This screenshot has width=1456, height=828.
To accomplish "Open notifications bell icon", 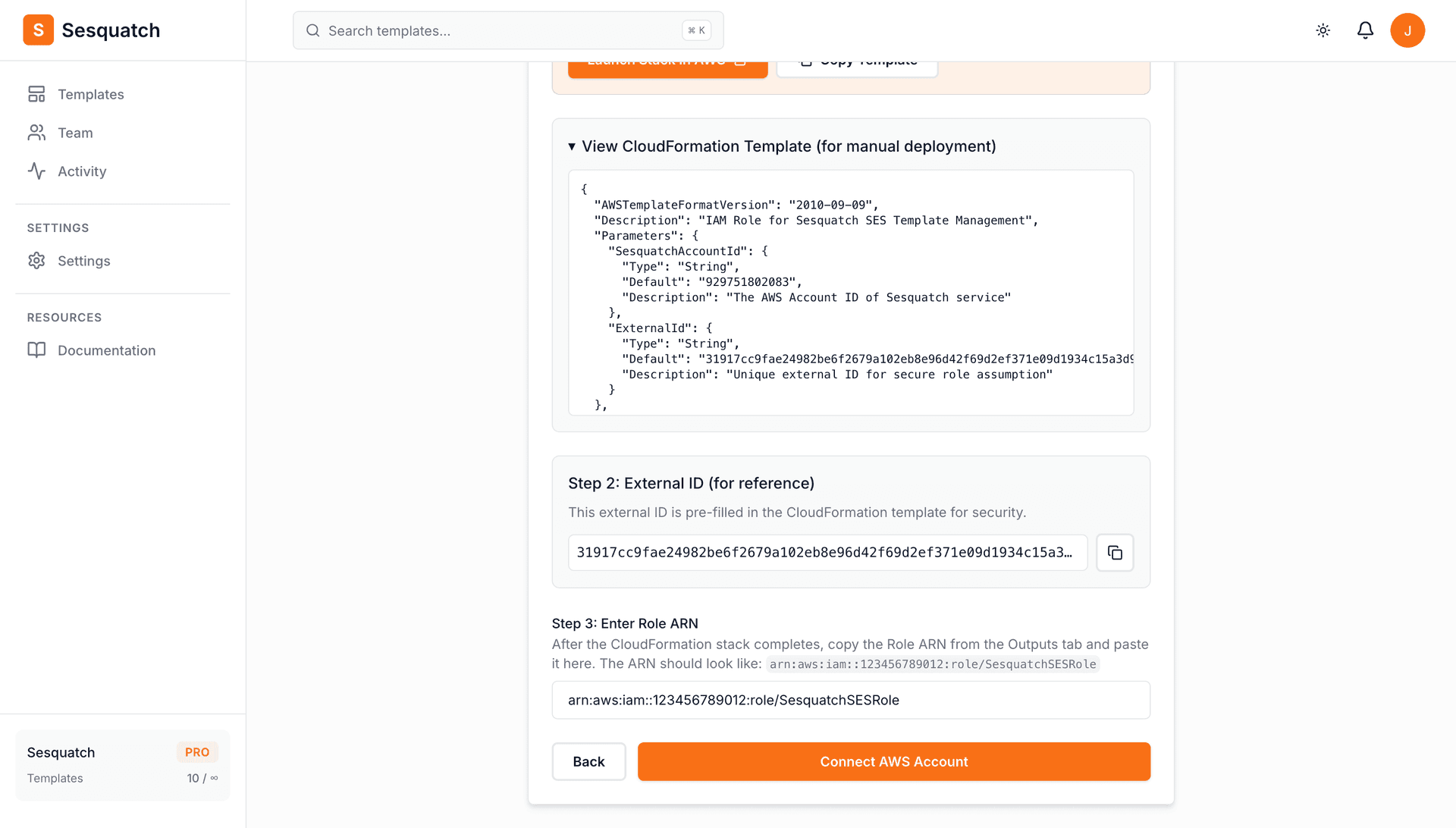I will (x=1365, y=30).
